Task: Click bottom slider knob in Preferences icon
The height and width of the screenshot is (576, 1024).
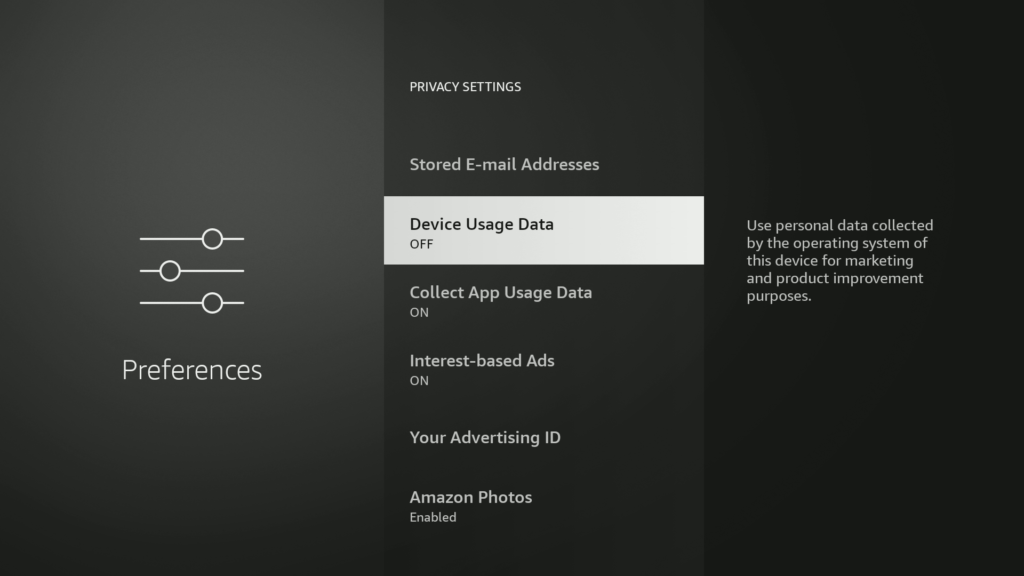Action: (212, 303)
